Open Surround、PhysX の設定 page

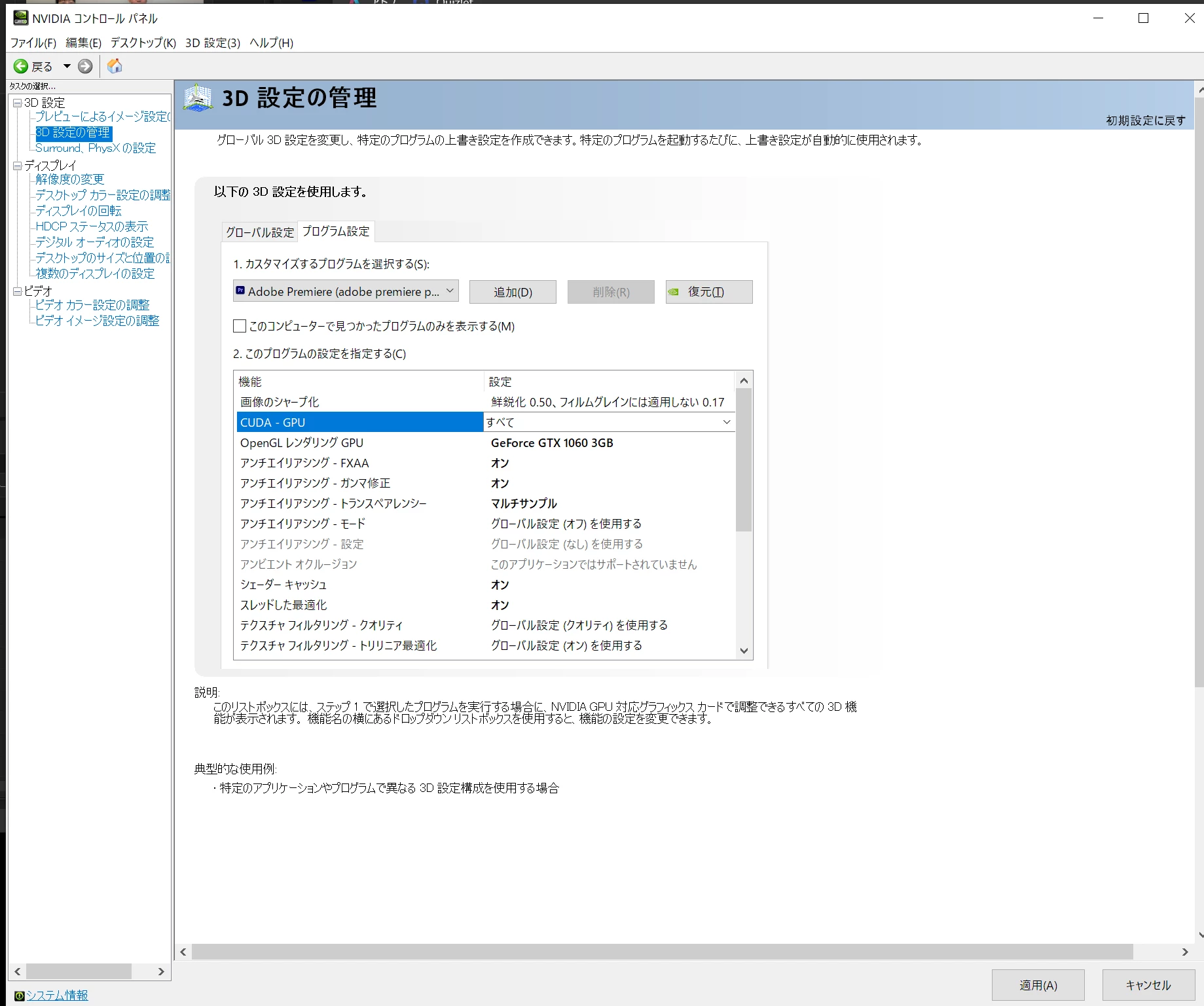tap(96, 148)
